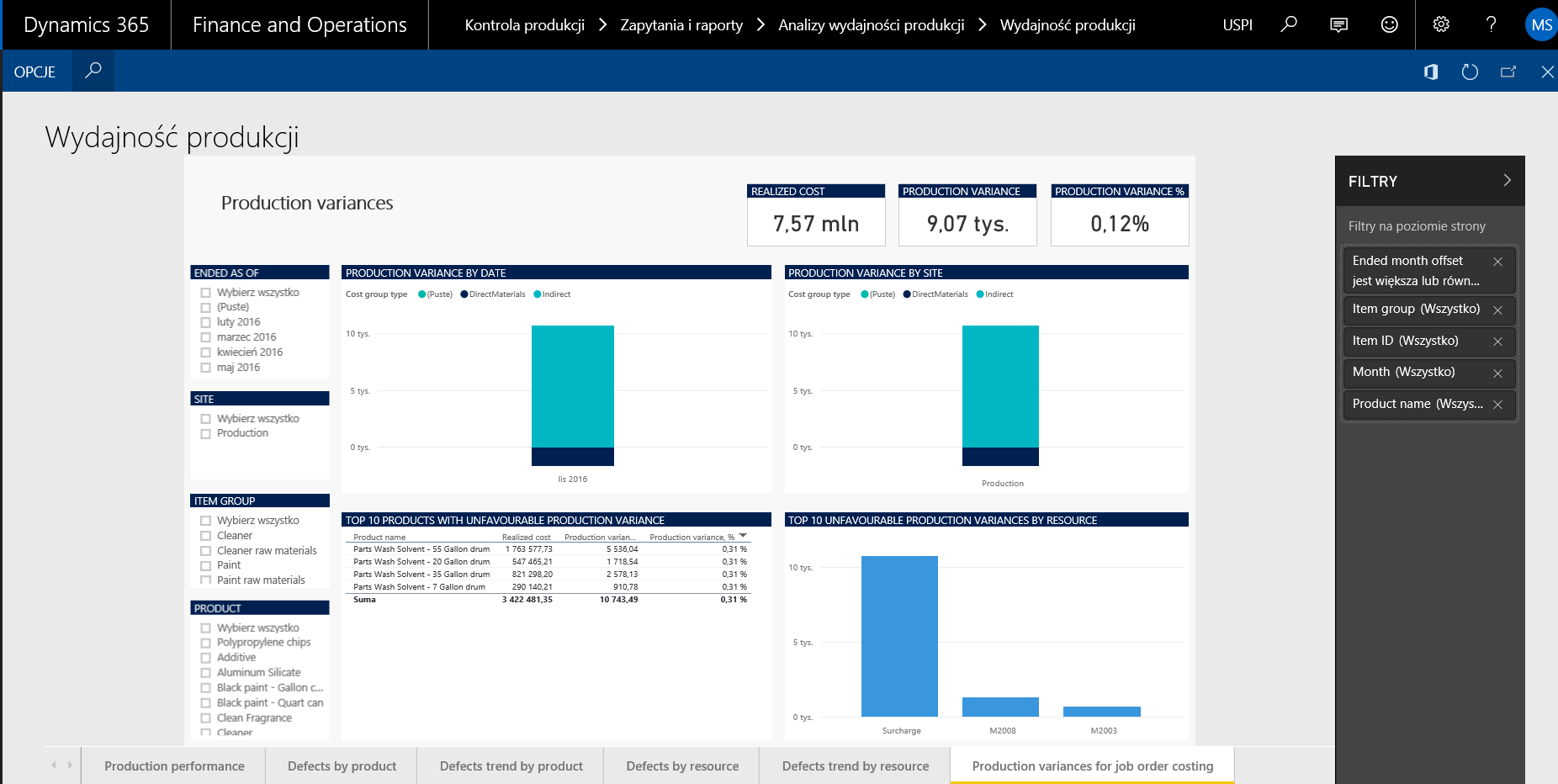Screen dimensions: 1558x784
Task: Open search in the top navigation bar
Action: pos(1288,24)
